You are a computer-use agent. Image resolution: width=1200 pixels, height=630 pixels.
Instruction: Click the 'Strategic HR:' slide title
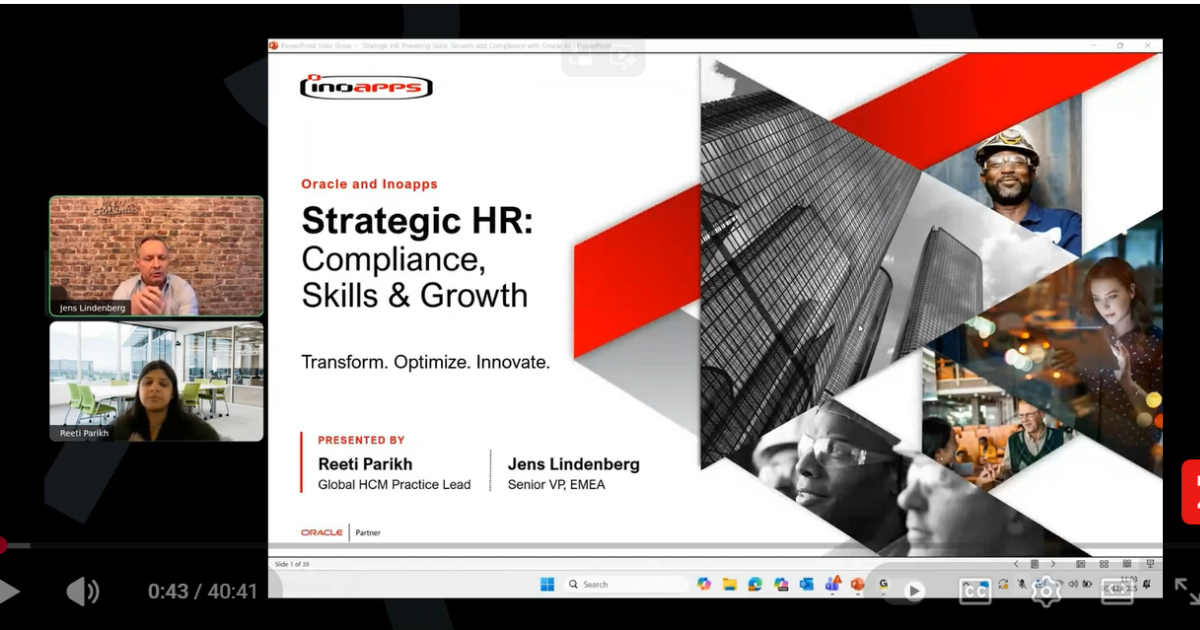(x=418, y=220)
